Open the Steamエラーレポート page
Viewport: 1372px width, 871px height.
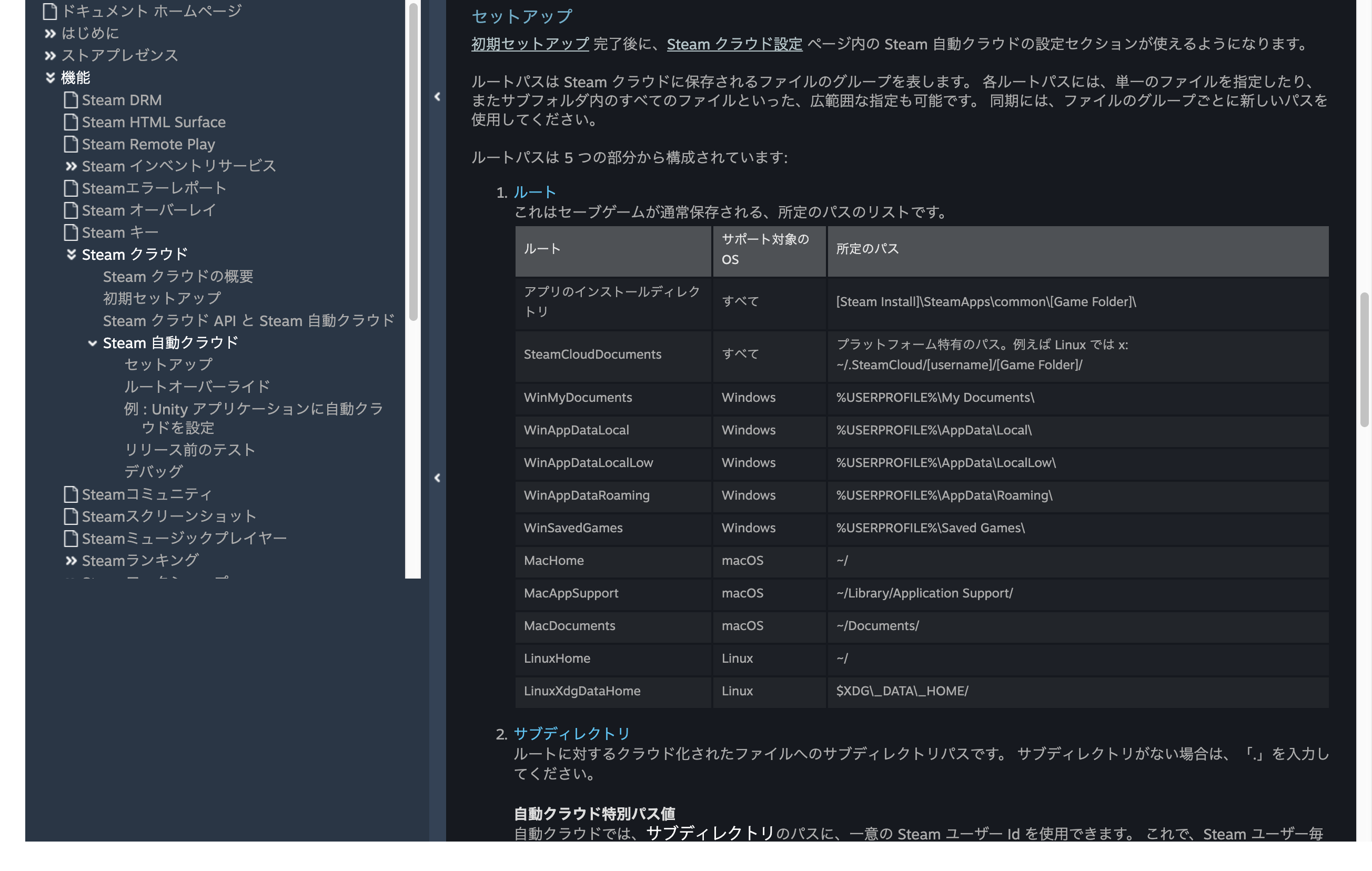tap(155, 188)
